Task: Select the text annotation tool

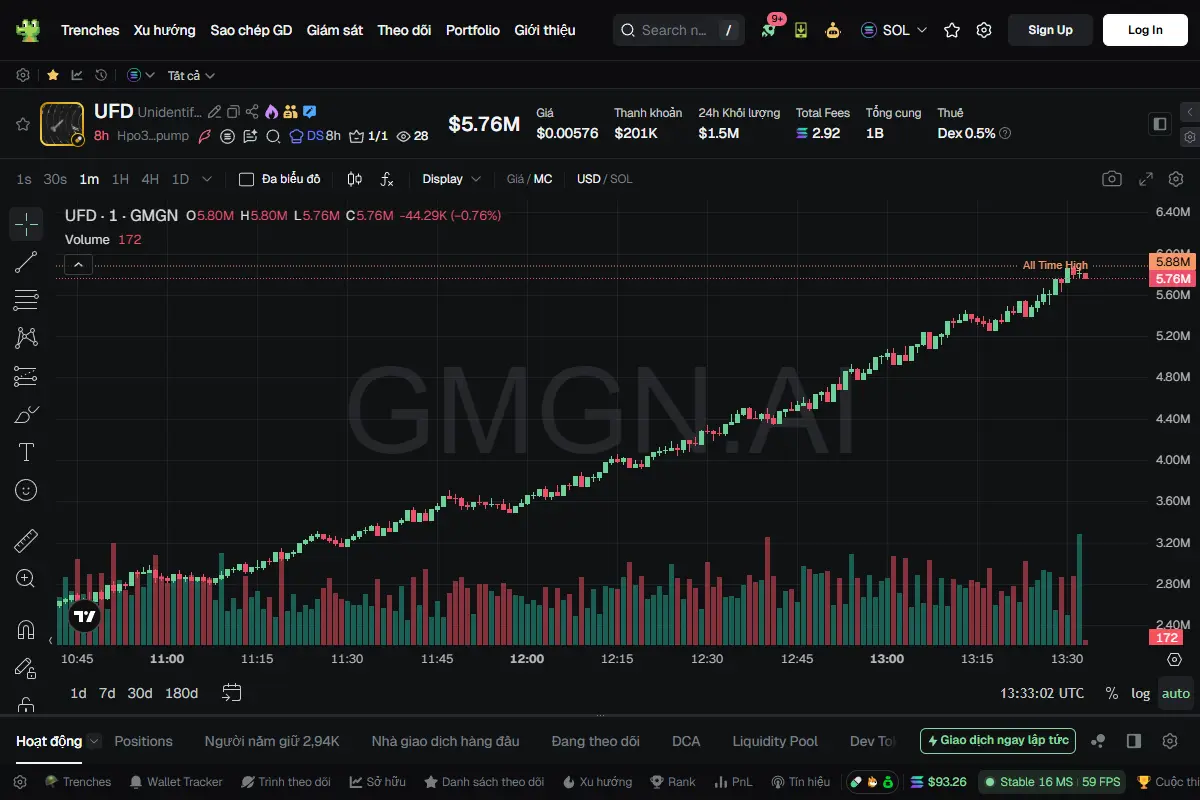Action: 26,452
